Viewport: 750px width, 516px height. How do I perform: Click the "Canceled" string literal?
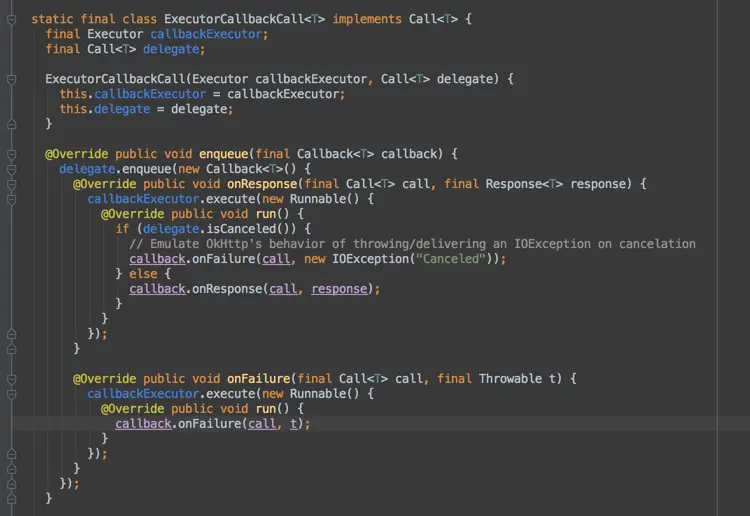click(451, 259)
